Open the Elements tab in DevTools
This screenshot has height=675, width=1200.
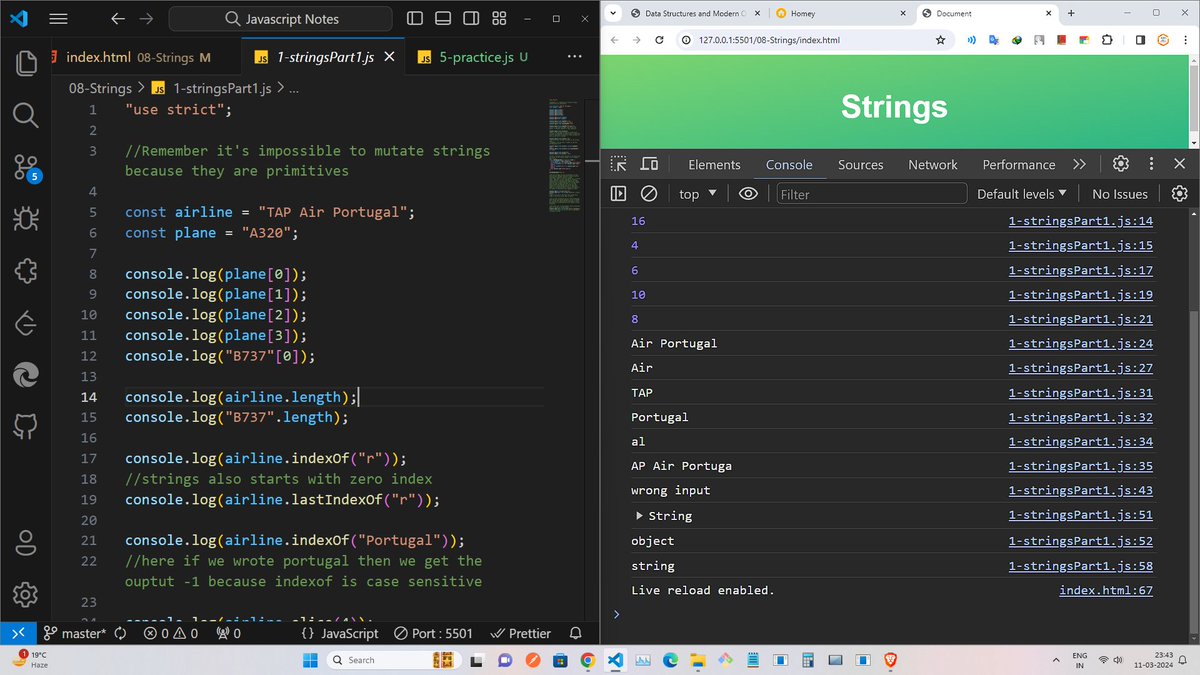click(x=714, y=164)
